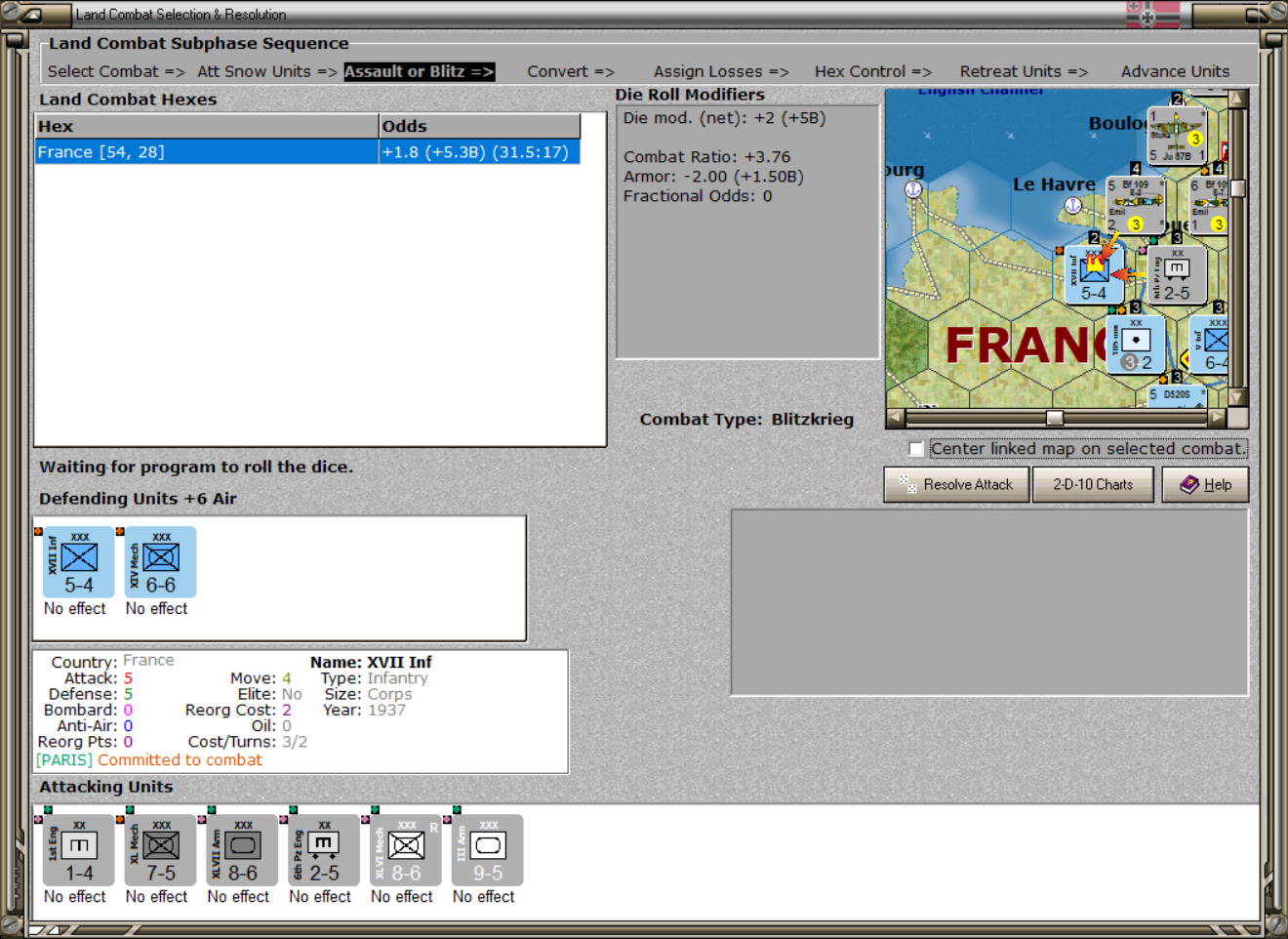1288x939 pixels.
Task: Click map horizontal scrollbar right arrow
Action: (1216, 418)
